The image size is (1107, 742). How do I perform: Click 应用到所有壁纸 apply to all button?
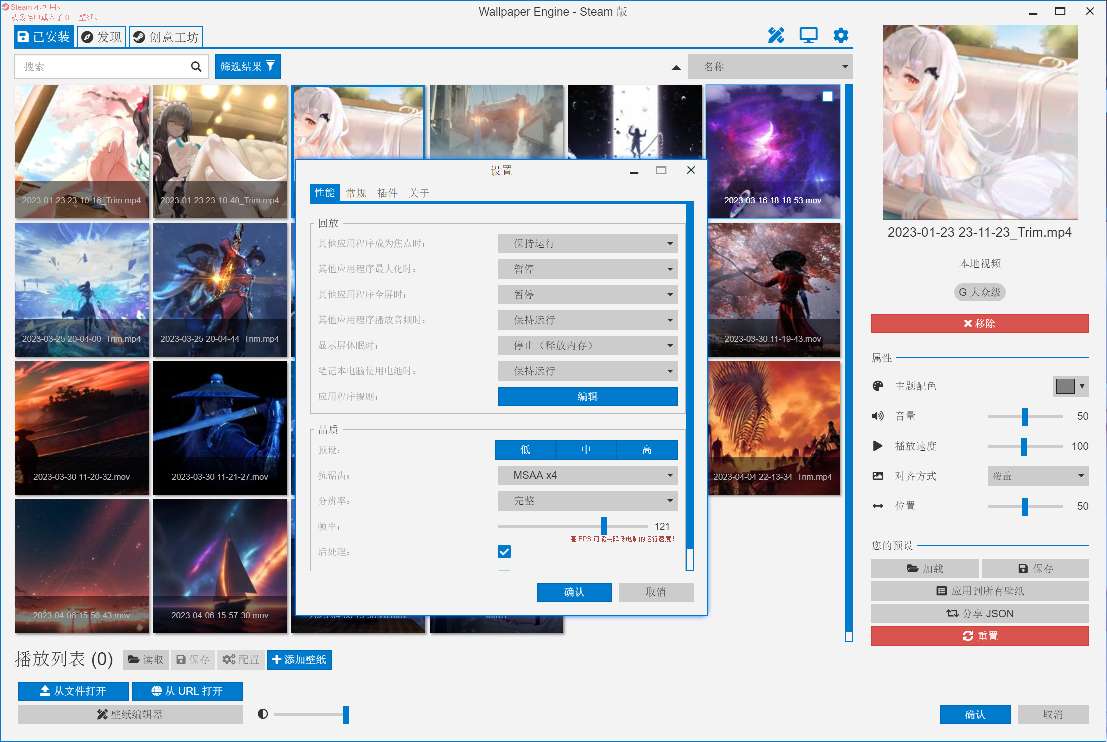pyautogui.click(x=980, y=591)
